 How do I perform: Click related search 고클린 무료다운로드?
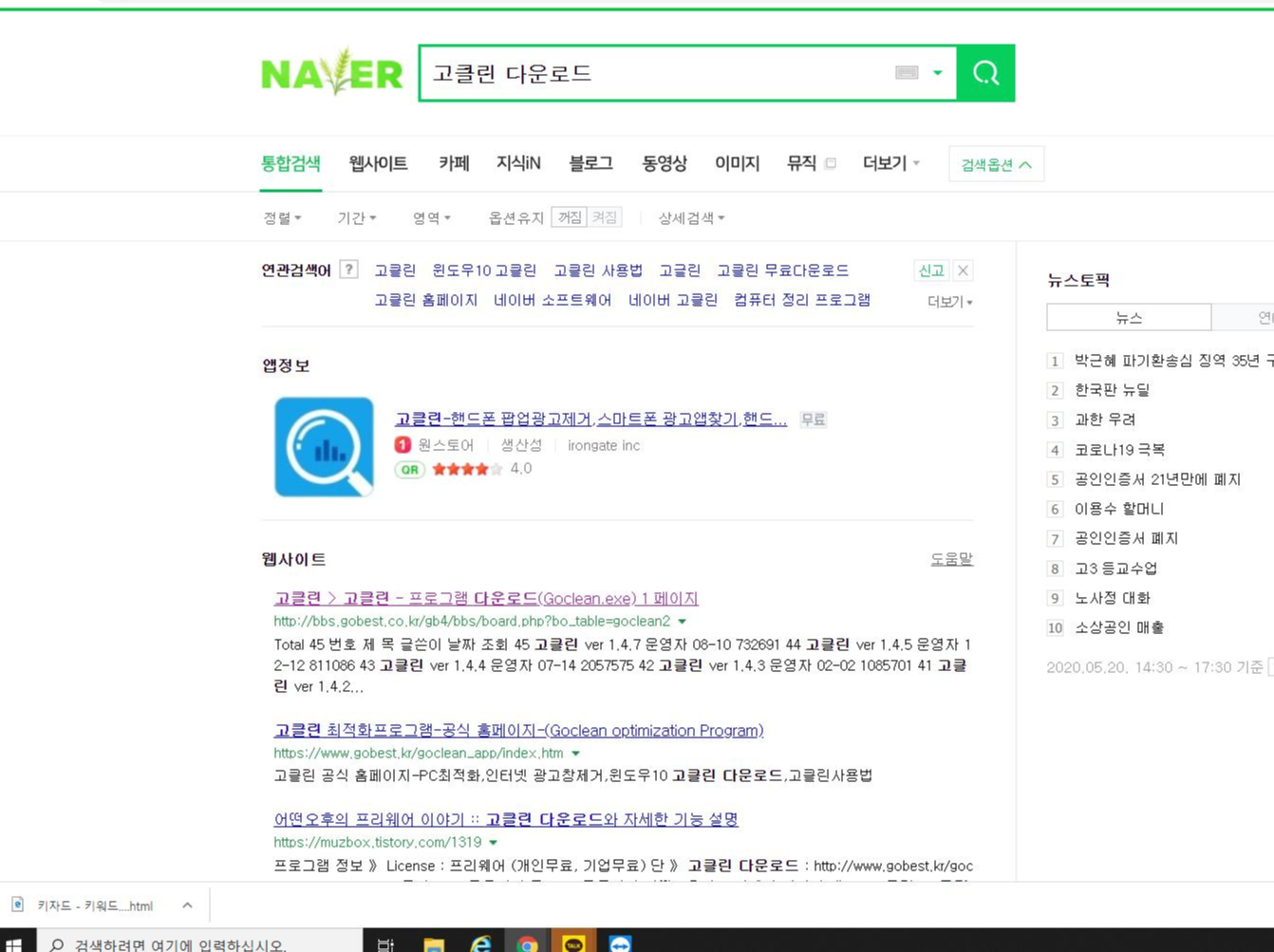pos(782,271)
